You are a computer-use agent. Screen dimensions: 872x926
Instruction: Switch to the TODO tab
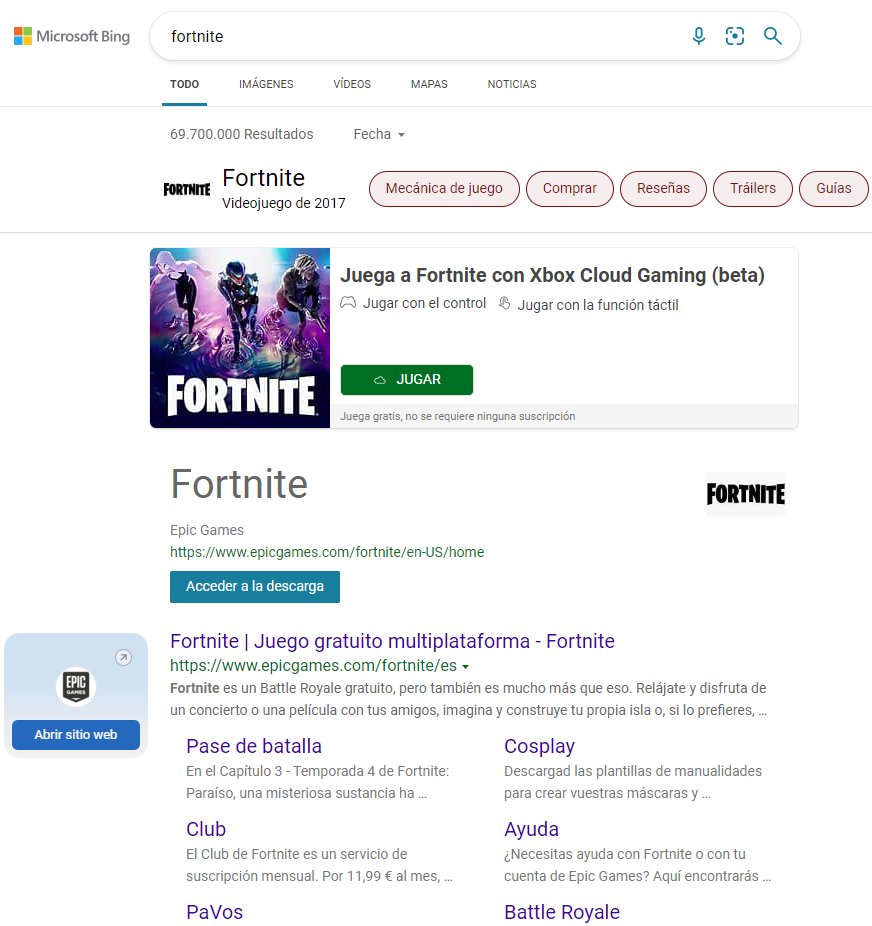(184, 84)
